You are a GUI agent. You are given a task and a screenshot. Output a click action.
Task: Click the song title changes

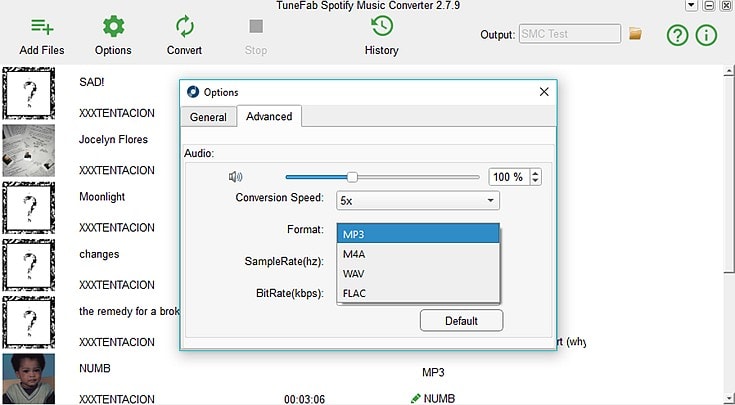(x=99, y=255)
